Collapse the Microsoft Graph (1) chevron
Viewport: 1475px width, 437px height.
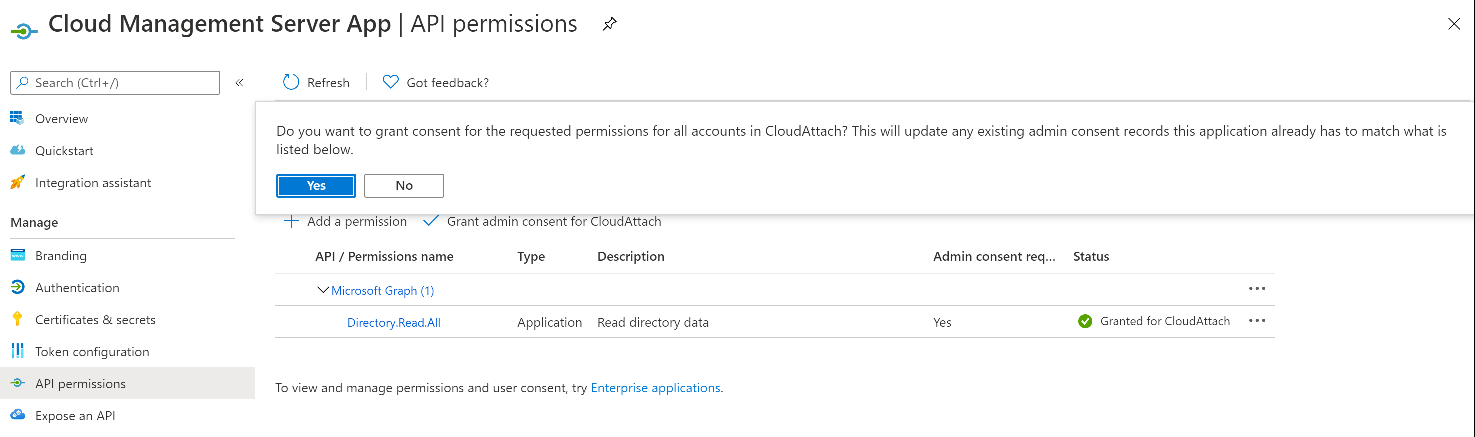(322, 290)
